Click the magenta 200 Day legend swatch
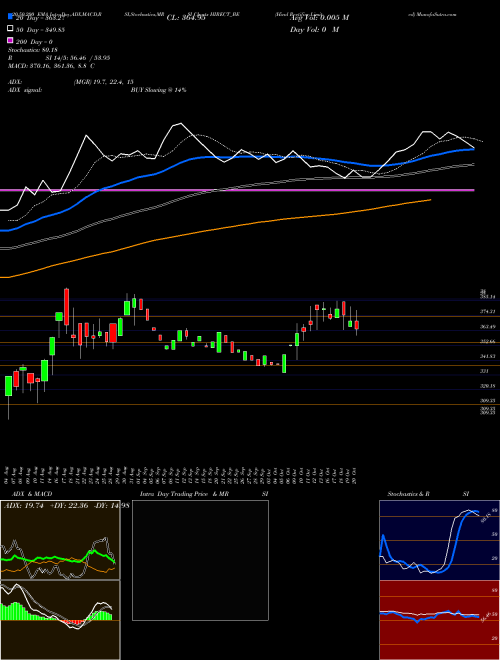The image size is (500, 660). point(10,41)
